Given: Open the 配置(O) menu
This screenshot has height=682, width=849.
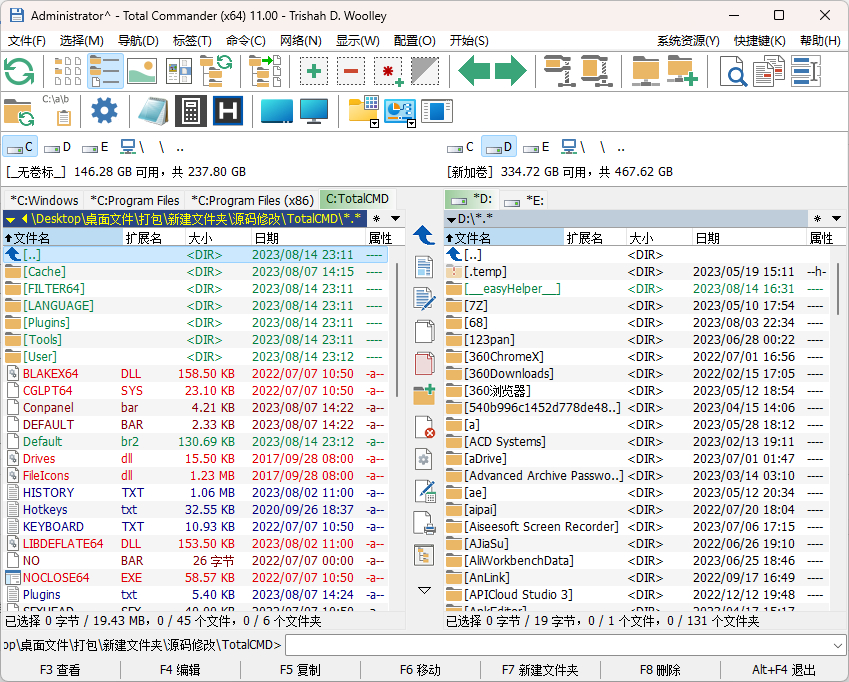Looking at the screenshot, I should point(414,41).
